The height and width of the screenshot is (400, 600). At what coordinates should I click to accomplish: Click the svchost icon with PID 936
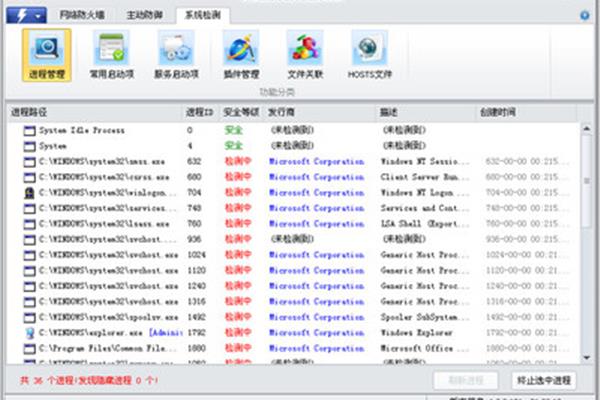coord(29,240)
